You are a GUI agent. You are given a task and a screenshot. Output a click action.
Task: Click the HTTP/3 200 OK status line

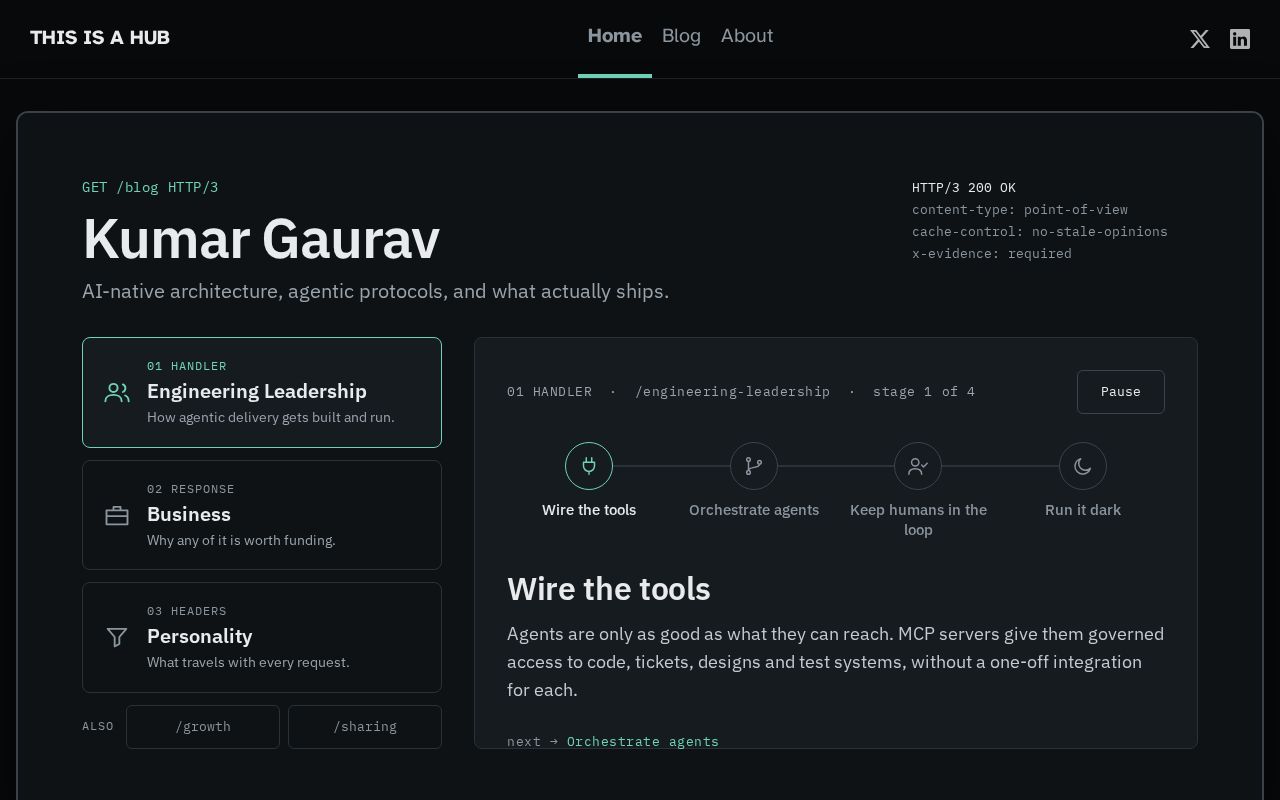coord(964,187)
